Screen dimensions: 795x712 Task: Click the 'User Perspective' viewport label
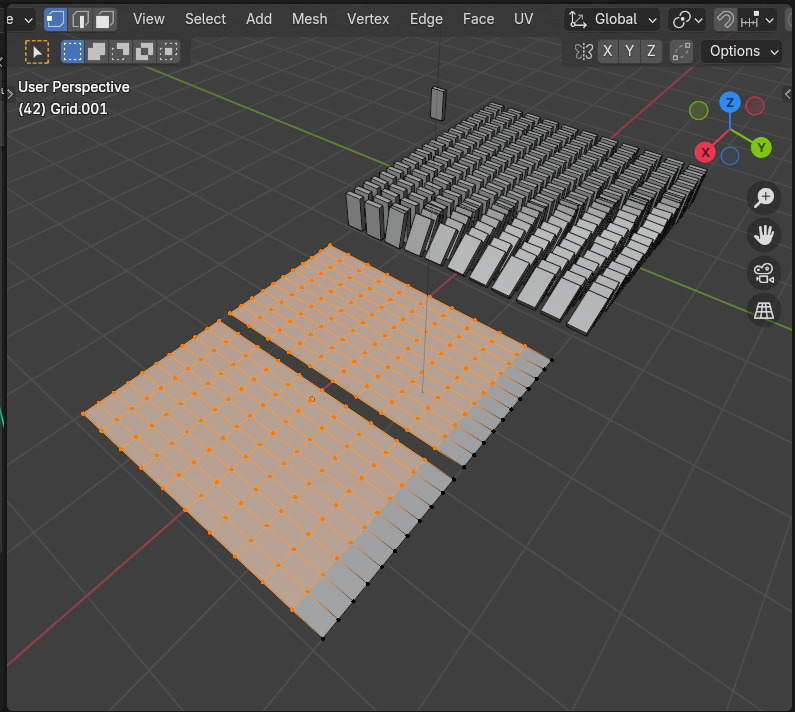point(74,87)
